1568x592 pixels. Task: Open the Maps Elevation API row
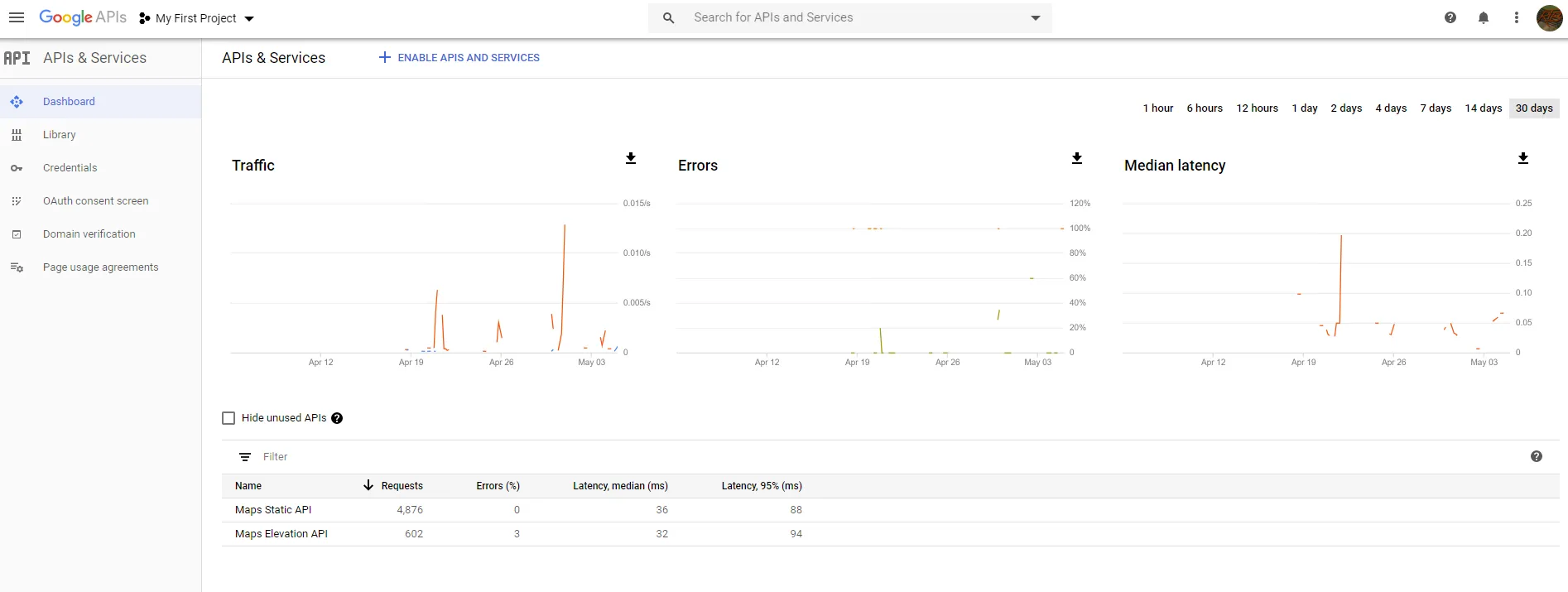891,534
